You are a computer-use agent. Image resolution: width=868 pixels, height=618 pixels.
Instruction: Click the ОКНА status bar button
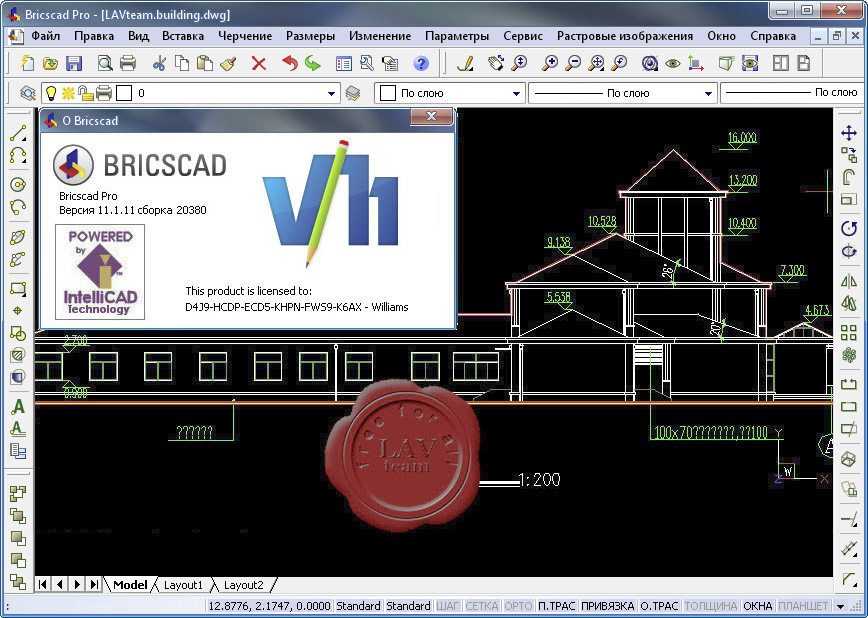[757, 606]
